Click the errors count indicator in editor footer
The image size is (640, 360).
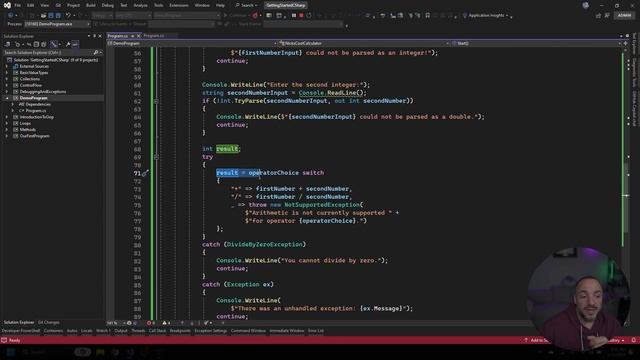pyautogui.click(x=151, y=323)
